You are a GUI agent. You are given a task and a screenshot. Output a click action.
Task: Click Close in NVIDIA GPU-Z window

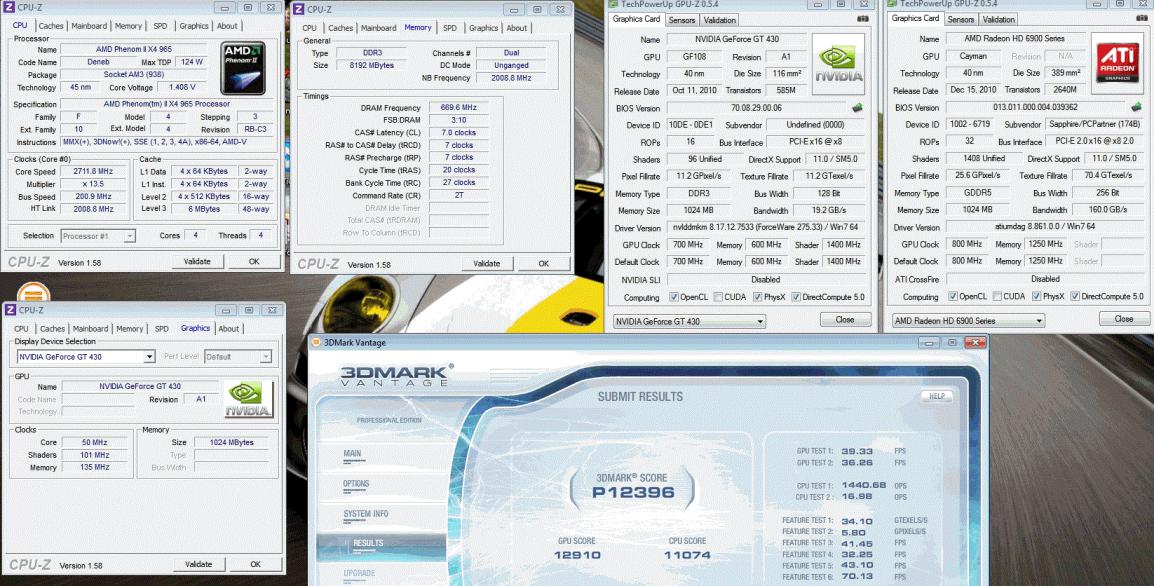point(845,320)
